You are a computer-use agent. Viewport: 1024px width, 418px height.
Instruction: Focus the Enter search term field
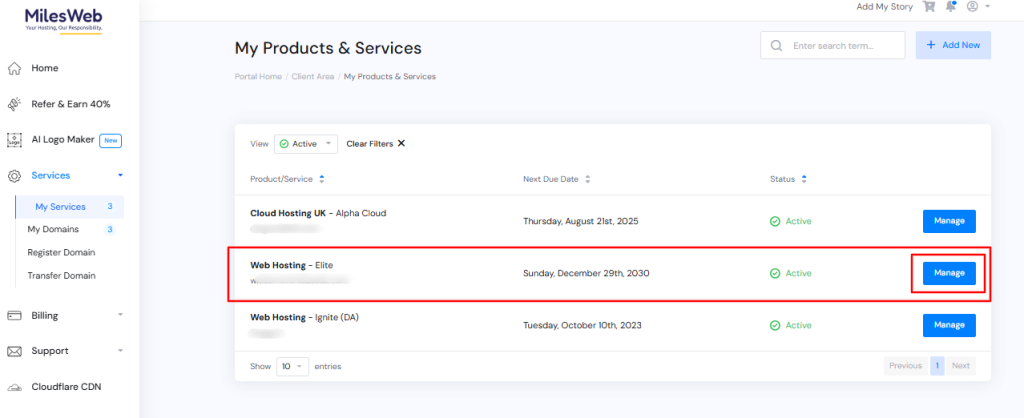point(833,46)
